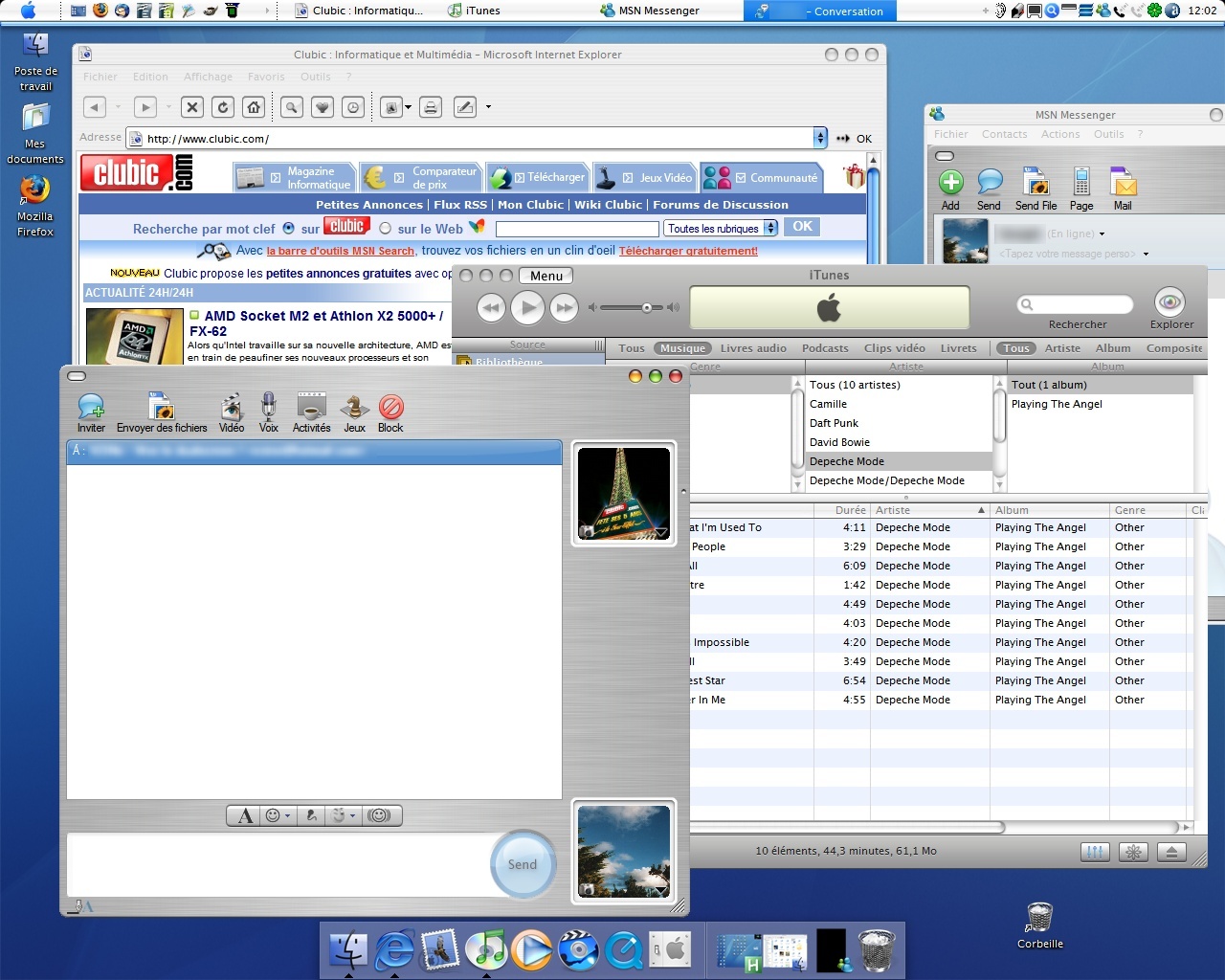Screen dimensions: 1225x980
Task: Select 'Artiste' search scope in iTunes
Action: pos(1062,348)
